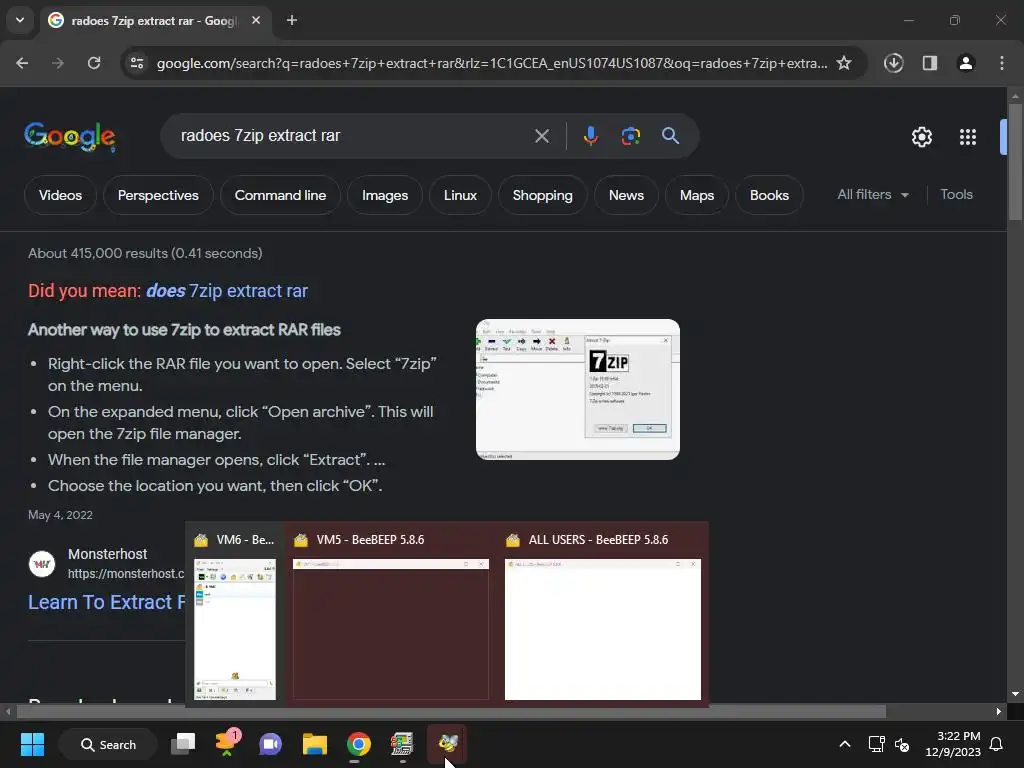Click the Google logo

click(70, 136)
